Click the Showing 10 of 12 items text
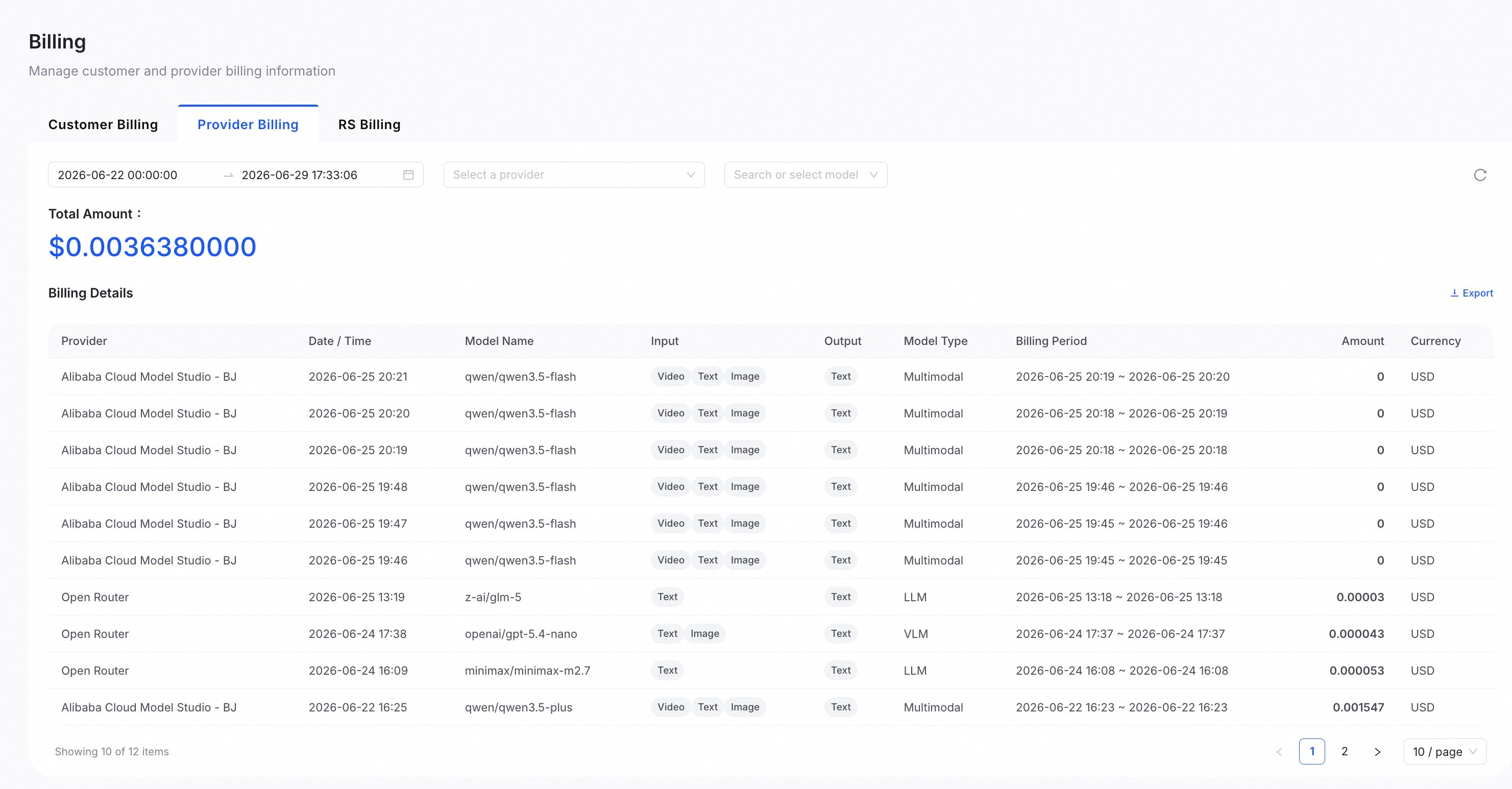This screenshot has height=789, width=1512. pyautogui.click(x=111, y=751)
